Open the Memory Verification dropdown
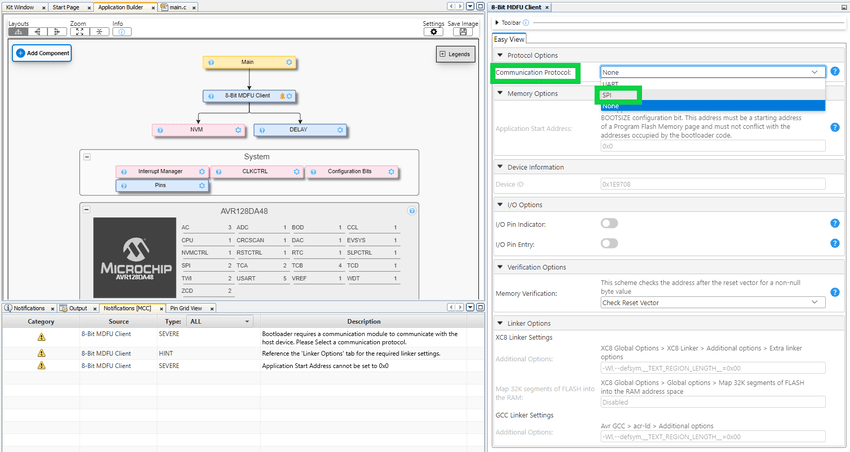The width and height of the screenshot is (850, 452). click(712, 302)
